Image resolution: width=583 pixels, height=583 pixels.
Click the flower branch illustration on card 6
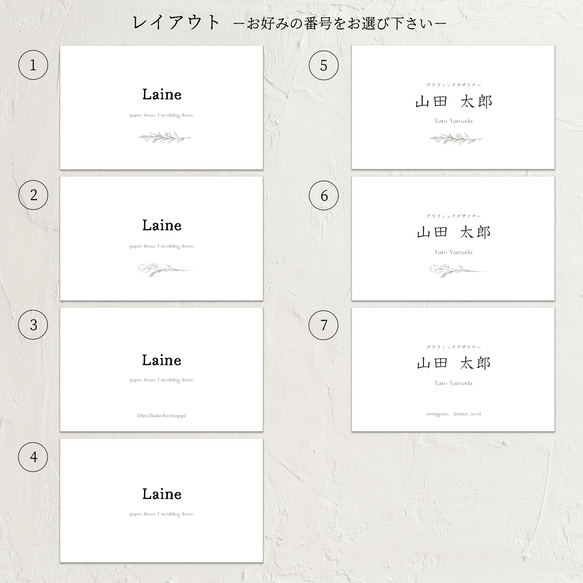457,270
